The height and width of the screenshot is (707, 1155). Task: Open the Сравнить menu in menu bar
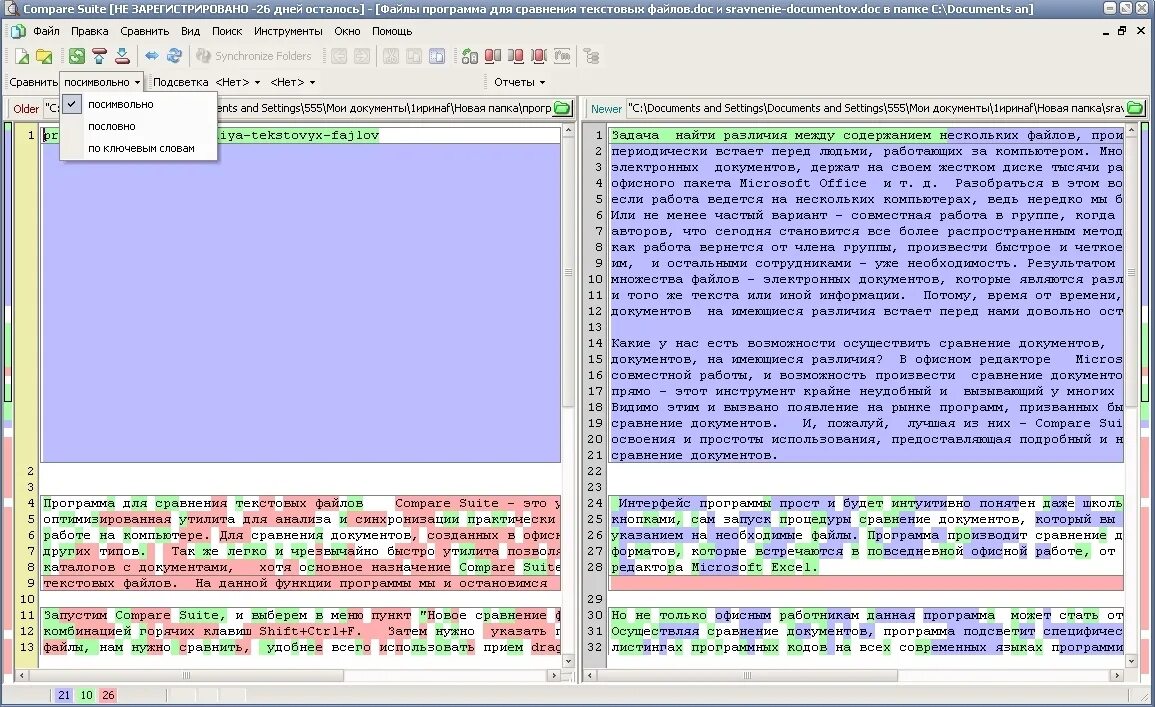point(145,31)
